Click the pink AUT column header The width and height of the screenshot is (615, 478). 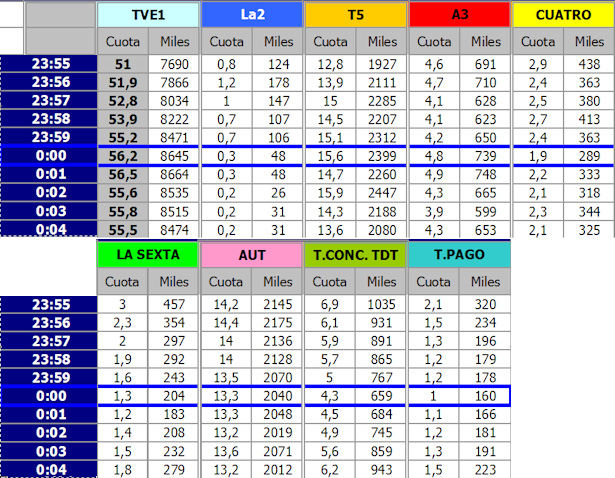[x=251, y=254]
